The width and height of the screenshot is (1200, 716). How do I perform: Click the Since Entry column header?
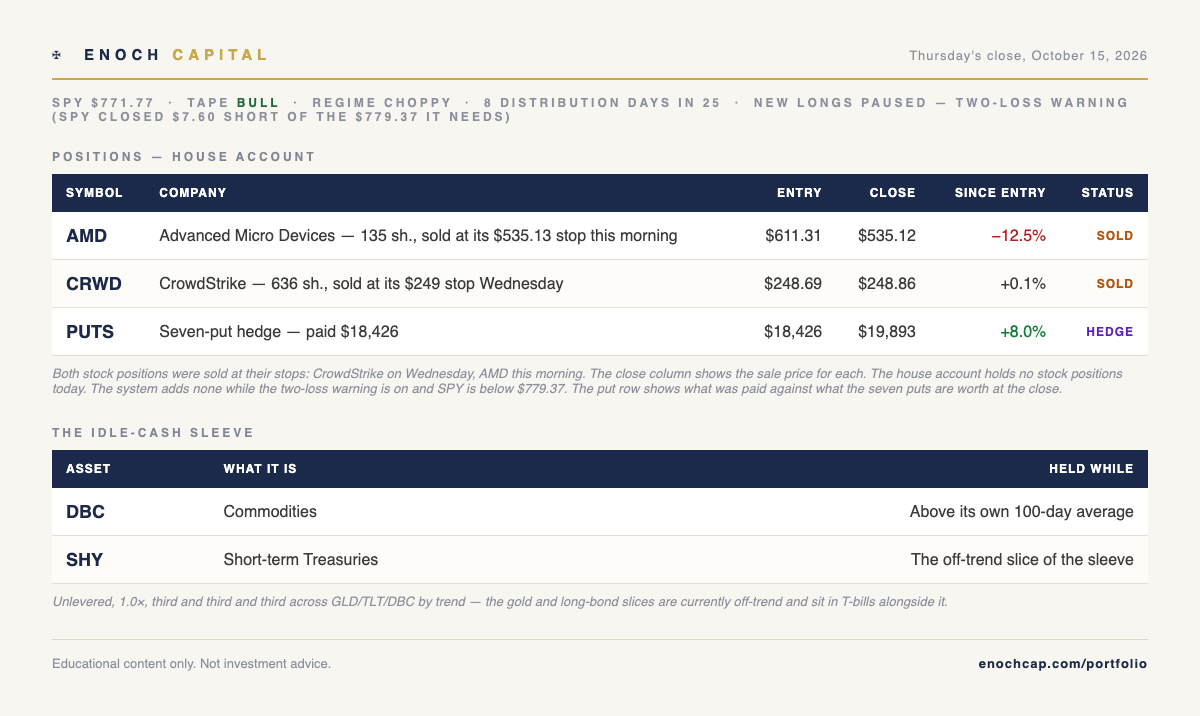click(1000, 193)
